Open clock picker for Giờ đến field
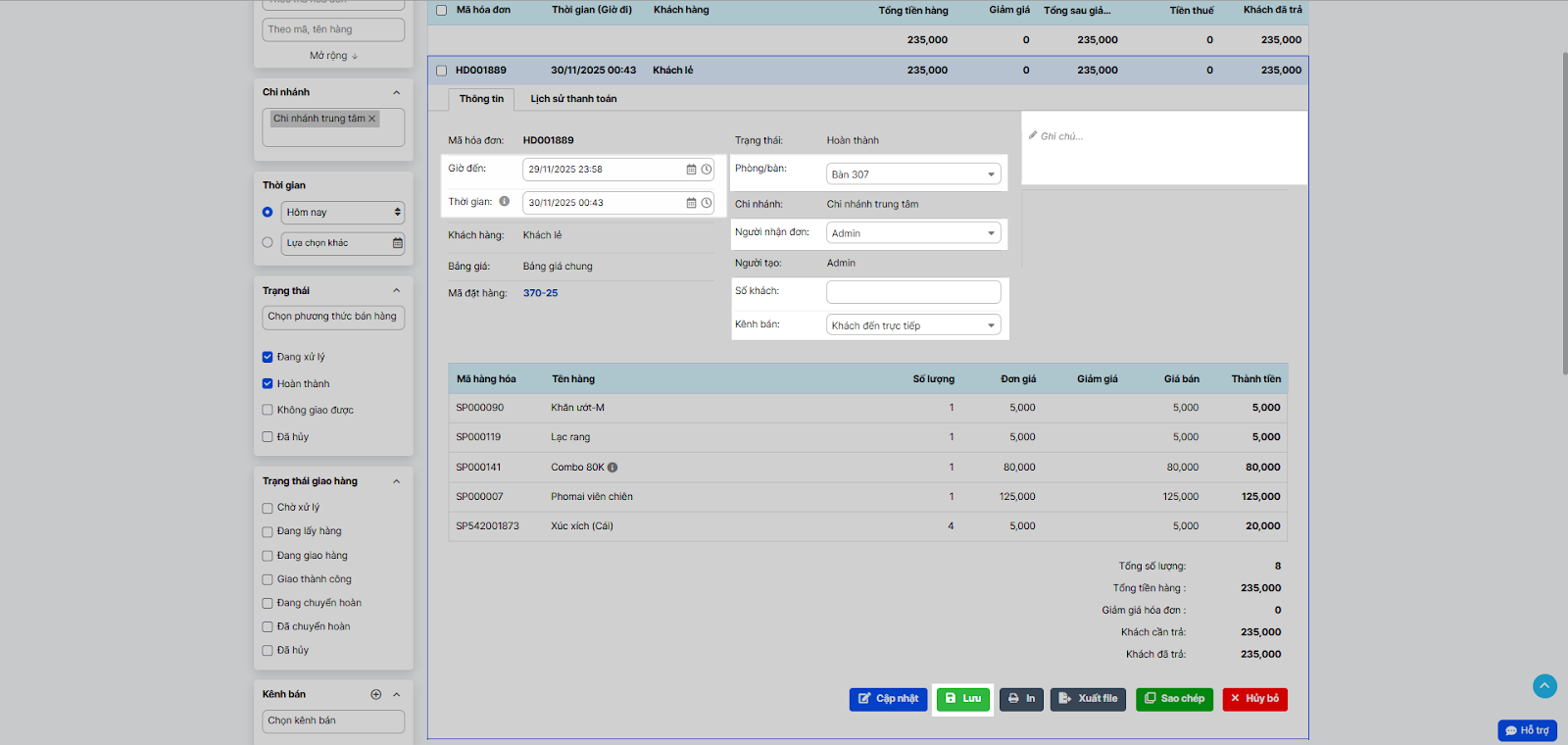 pyautogui.click(x=706, y=170)
